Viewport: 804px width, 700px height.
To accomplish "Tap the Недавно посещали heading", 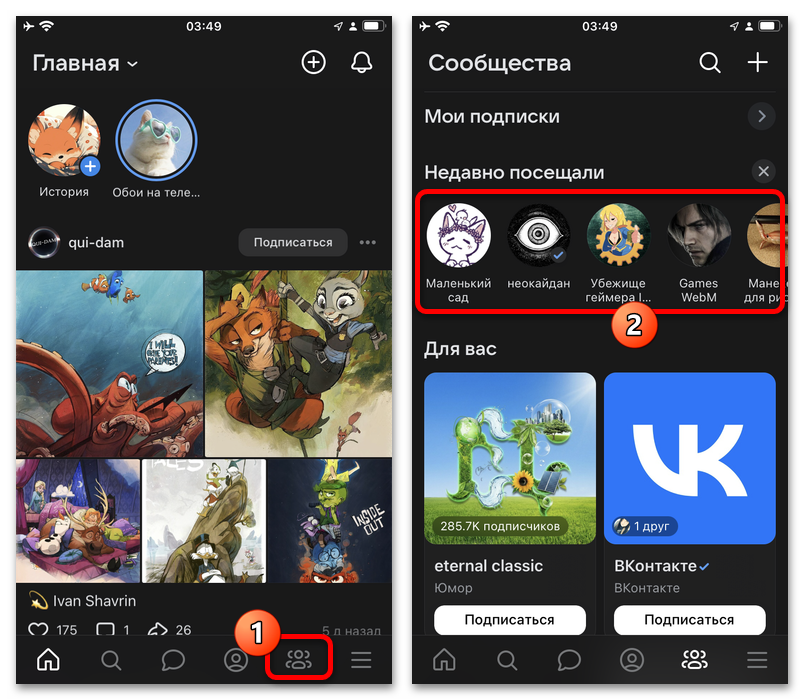I will pyautogui.click(x=514, y=172).
